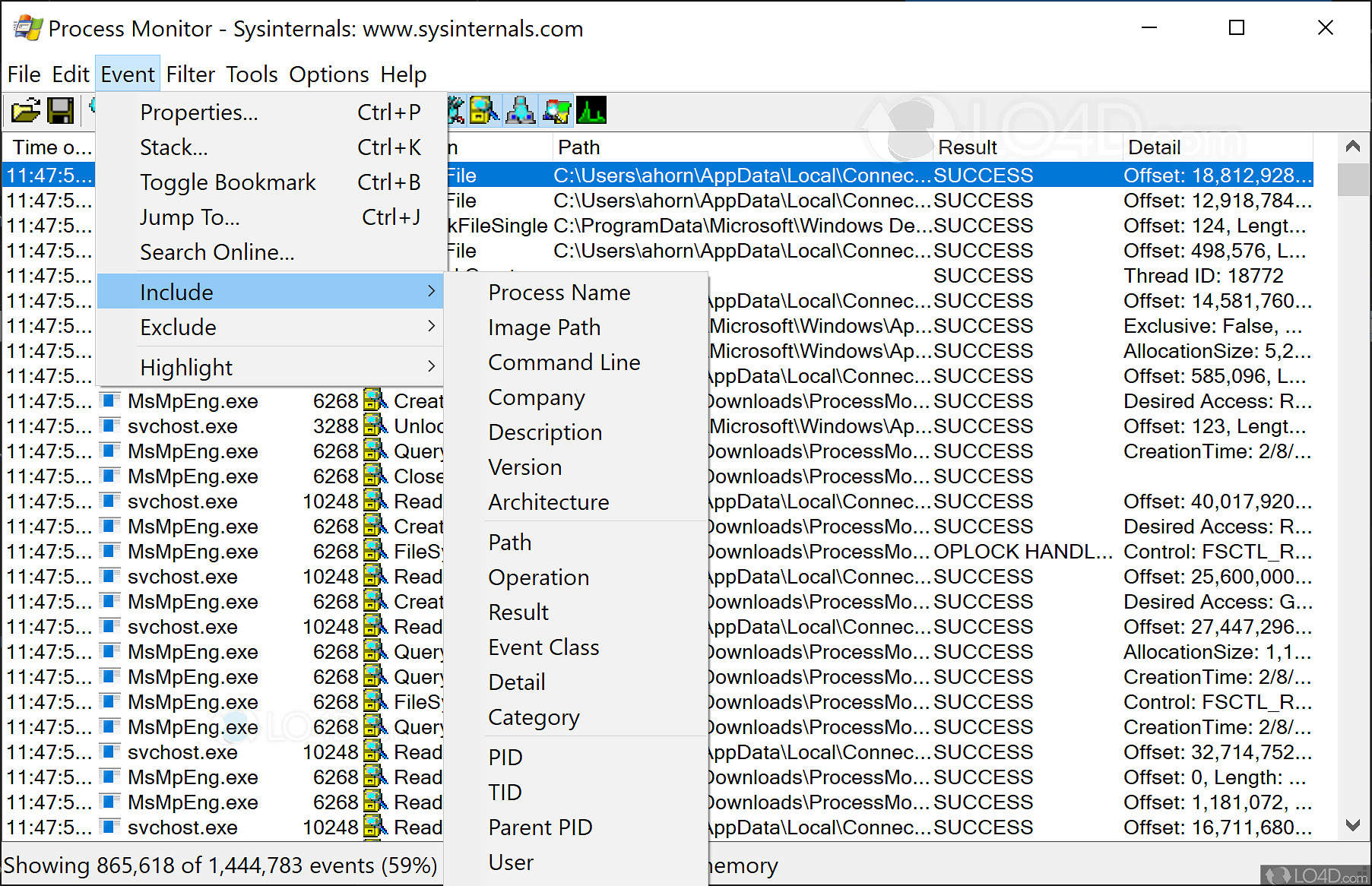The image size is (1372, 886).
Task: Open the Filter menu
Action: pyautogui.click(x=191, y=74)
